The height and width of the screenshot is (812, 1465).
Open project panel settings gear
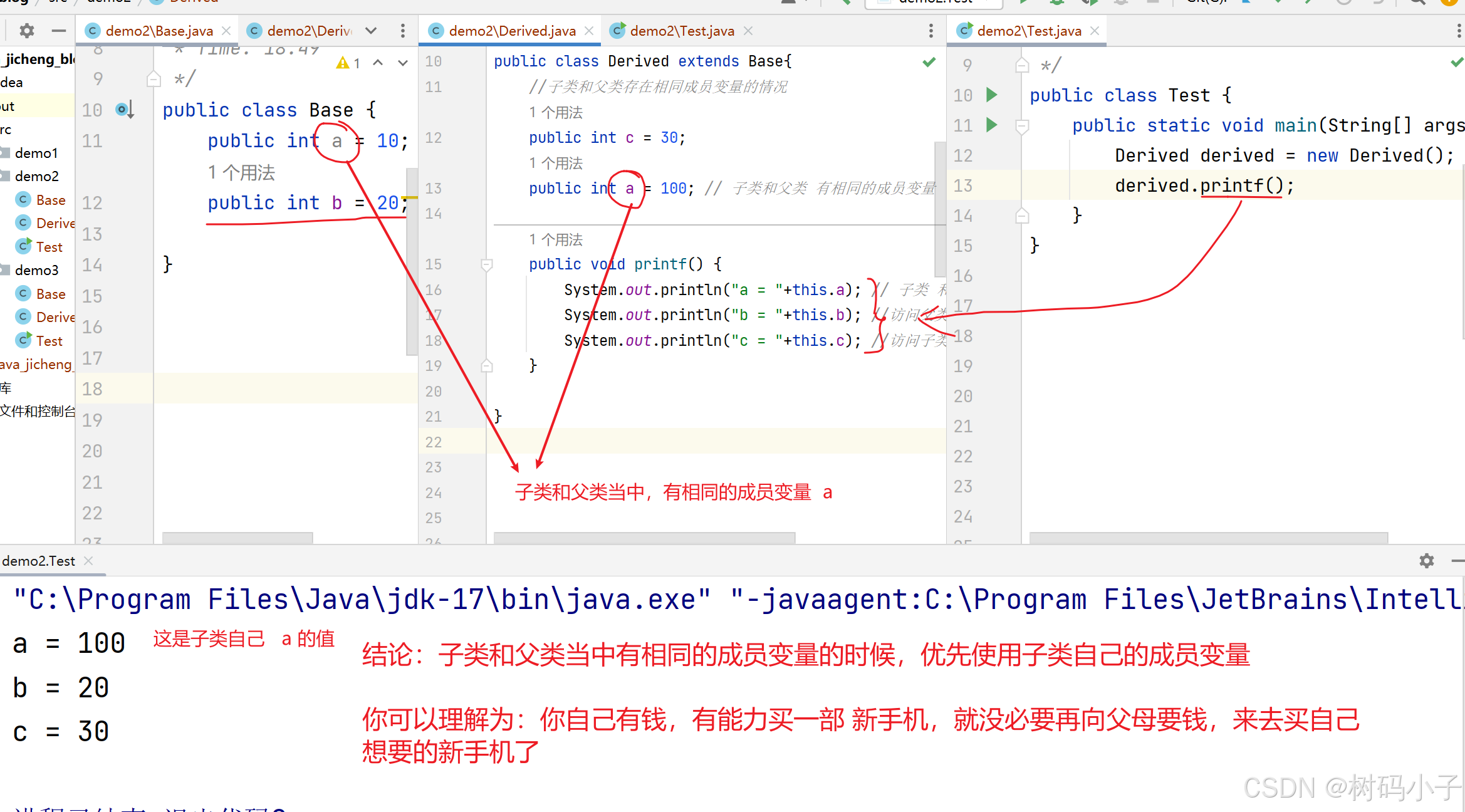26,31
